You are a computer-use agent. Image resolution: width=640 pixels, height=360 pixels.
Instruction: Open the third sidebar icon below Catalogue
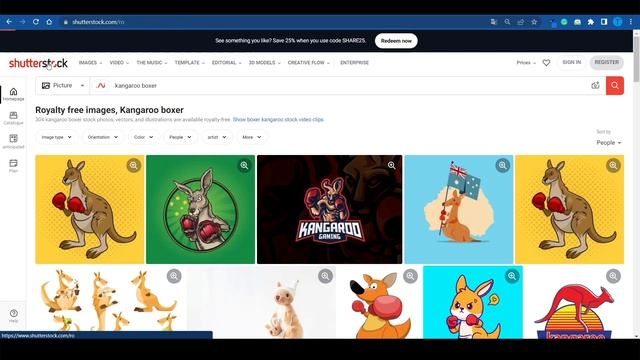(x=13, y=142)
